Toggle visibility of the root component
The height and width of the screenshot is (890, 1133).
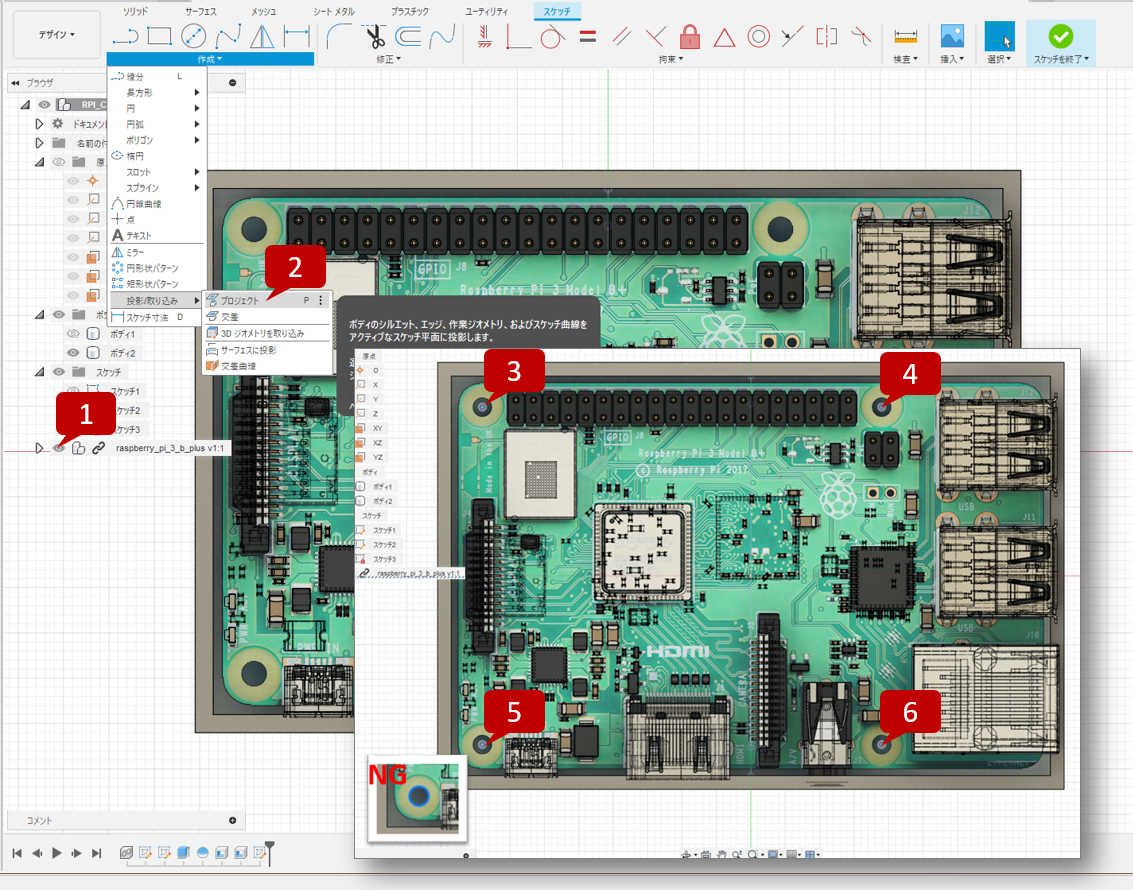(44, 105)
